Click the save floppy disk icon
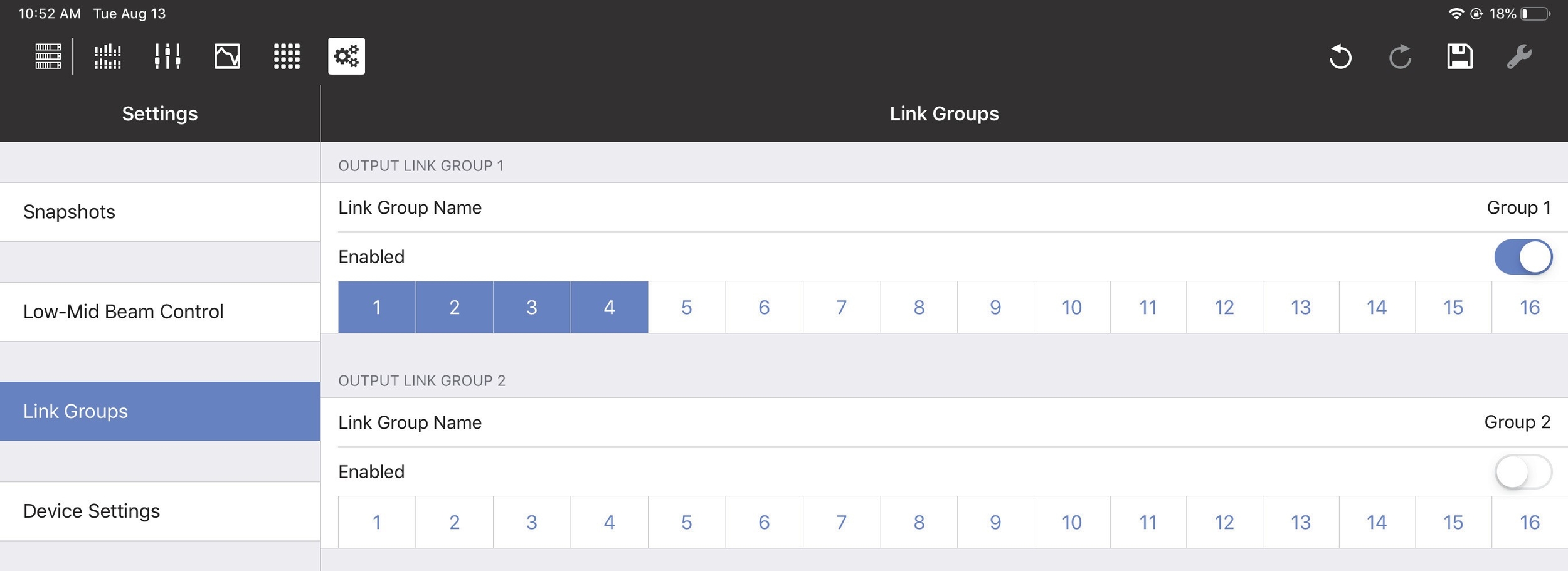 tap(1459, 56)
